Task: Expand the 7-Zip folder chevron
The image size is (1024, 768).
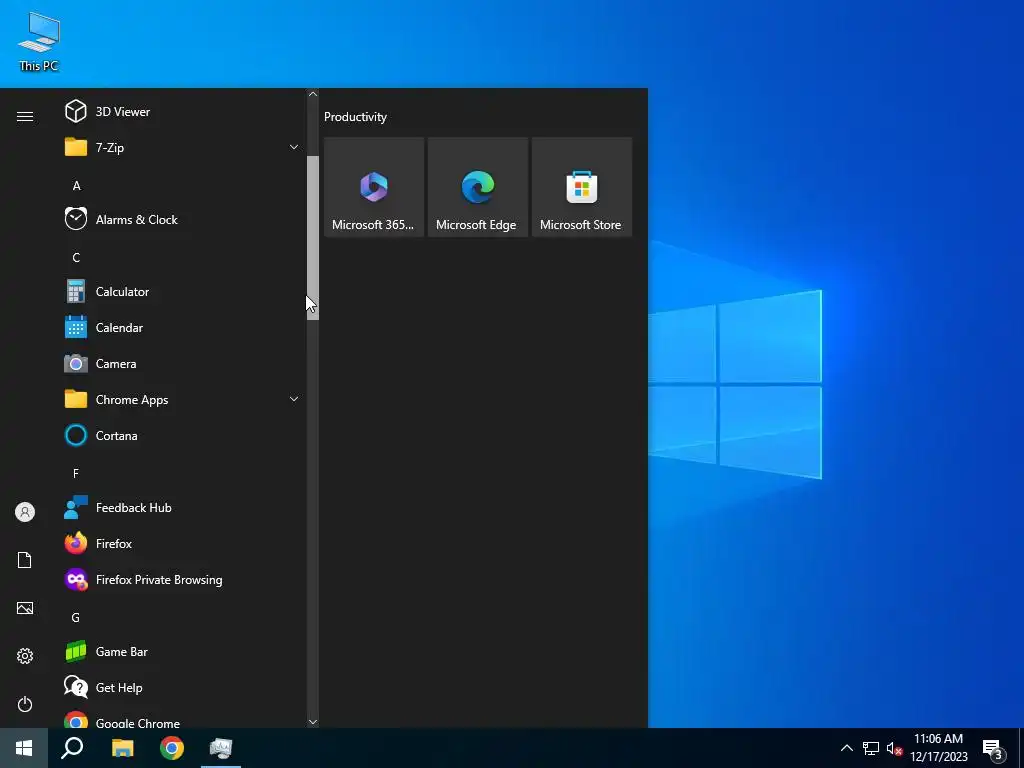Action: click(x=294, y=148)
